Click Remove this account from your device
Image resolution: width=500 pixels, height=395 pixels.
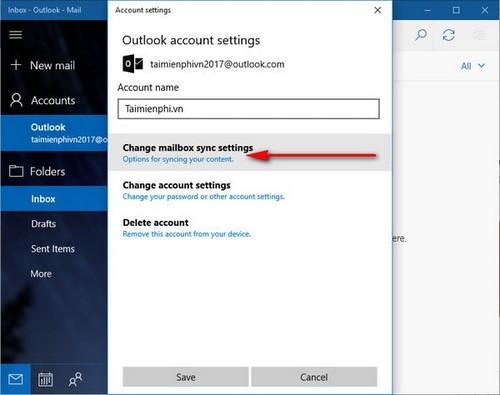187,234
